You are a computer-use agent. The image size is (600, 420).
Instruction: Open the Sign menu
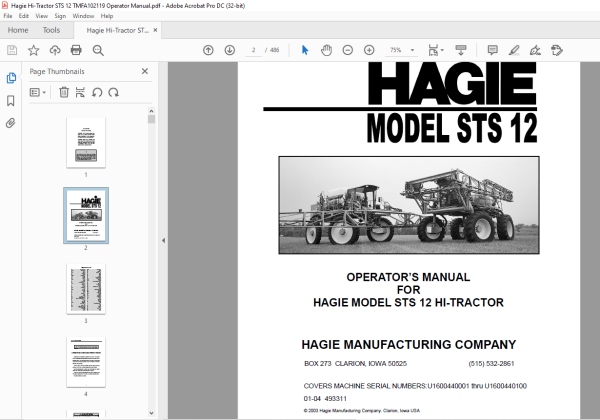coord(60,16)
